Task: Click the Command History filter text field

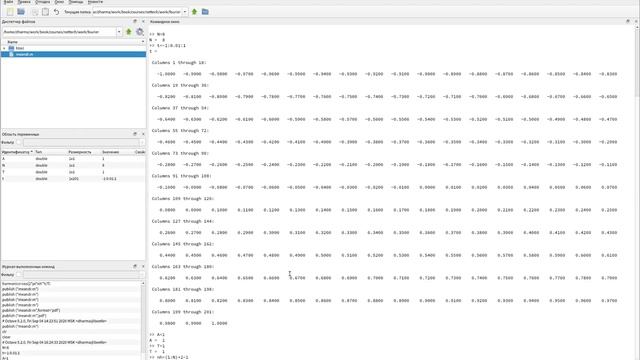Action: tap(81, 274)
